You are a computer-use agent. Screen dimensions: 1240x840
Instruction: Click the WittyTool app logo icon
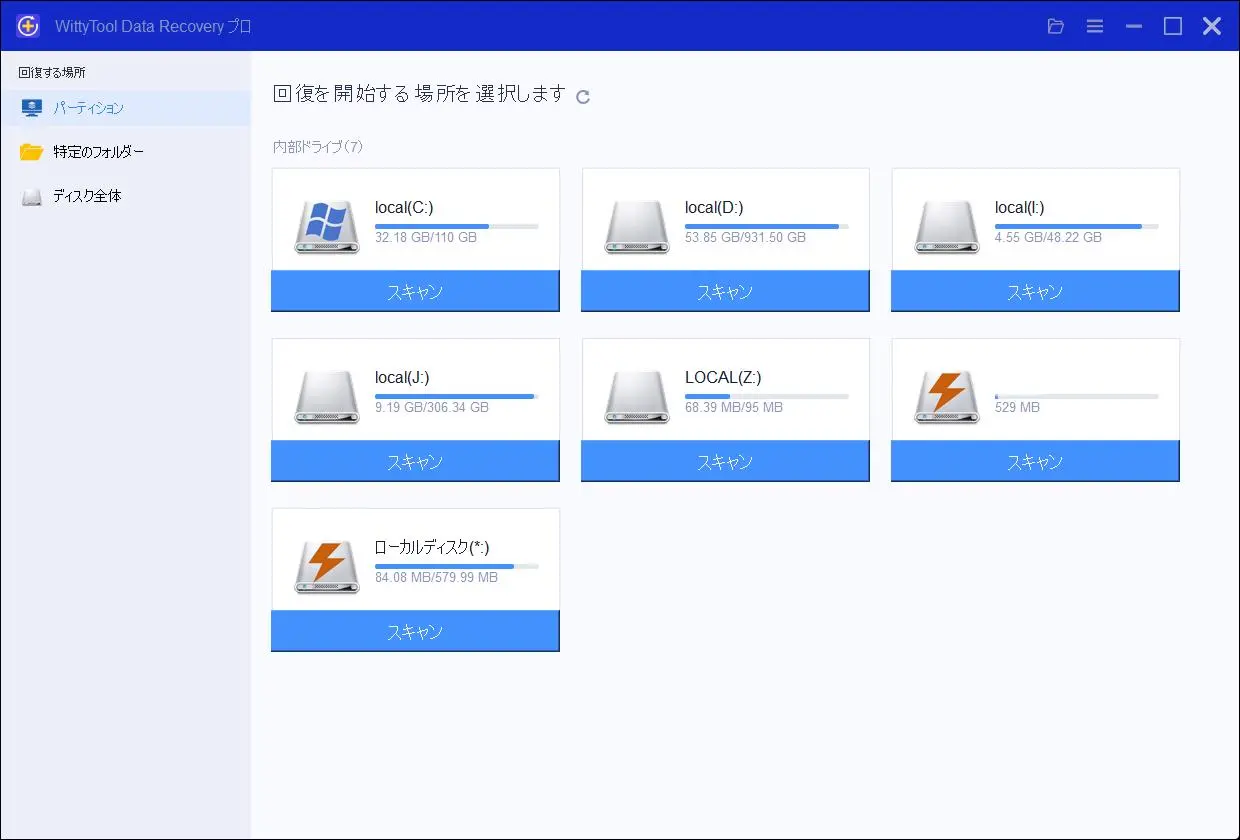(28, 26)
